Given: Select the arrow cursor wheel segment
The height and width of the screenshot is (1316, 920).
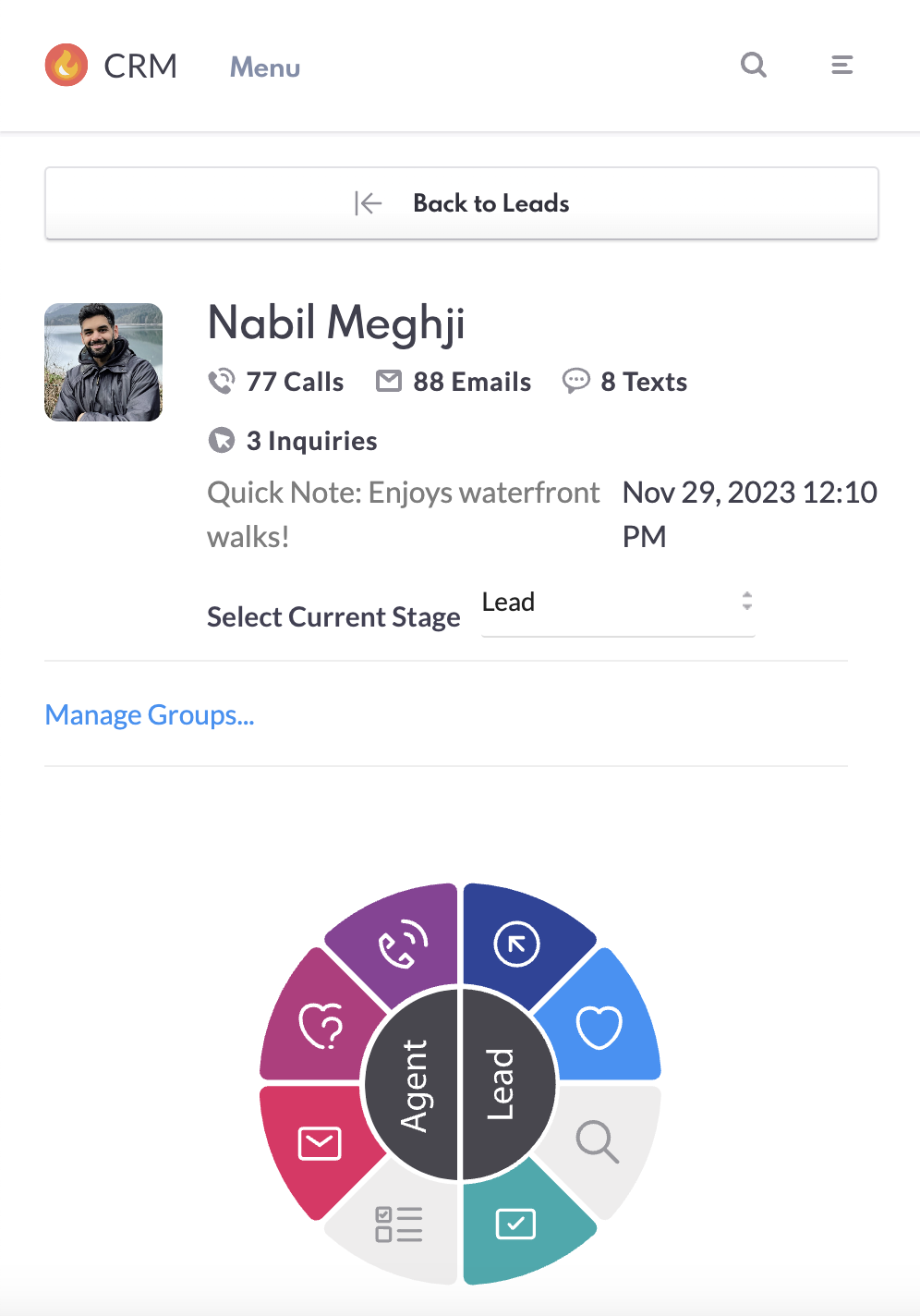Looking at the screenshot, I should pos(516,944).
